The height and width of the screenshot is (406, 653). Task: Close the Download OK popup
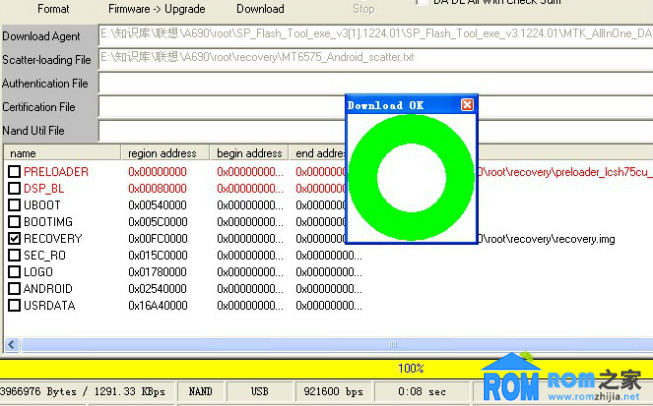pyautogui.click(x=467, y=105)
